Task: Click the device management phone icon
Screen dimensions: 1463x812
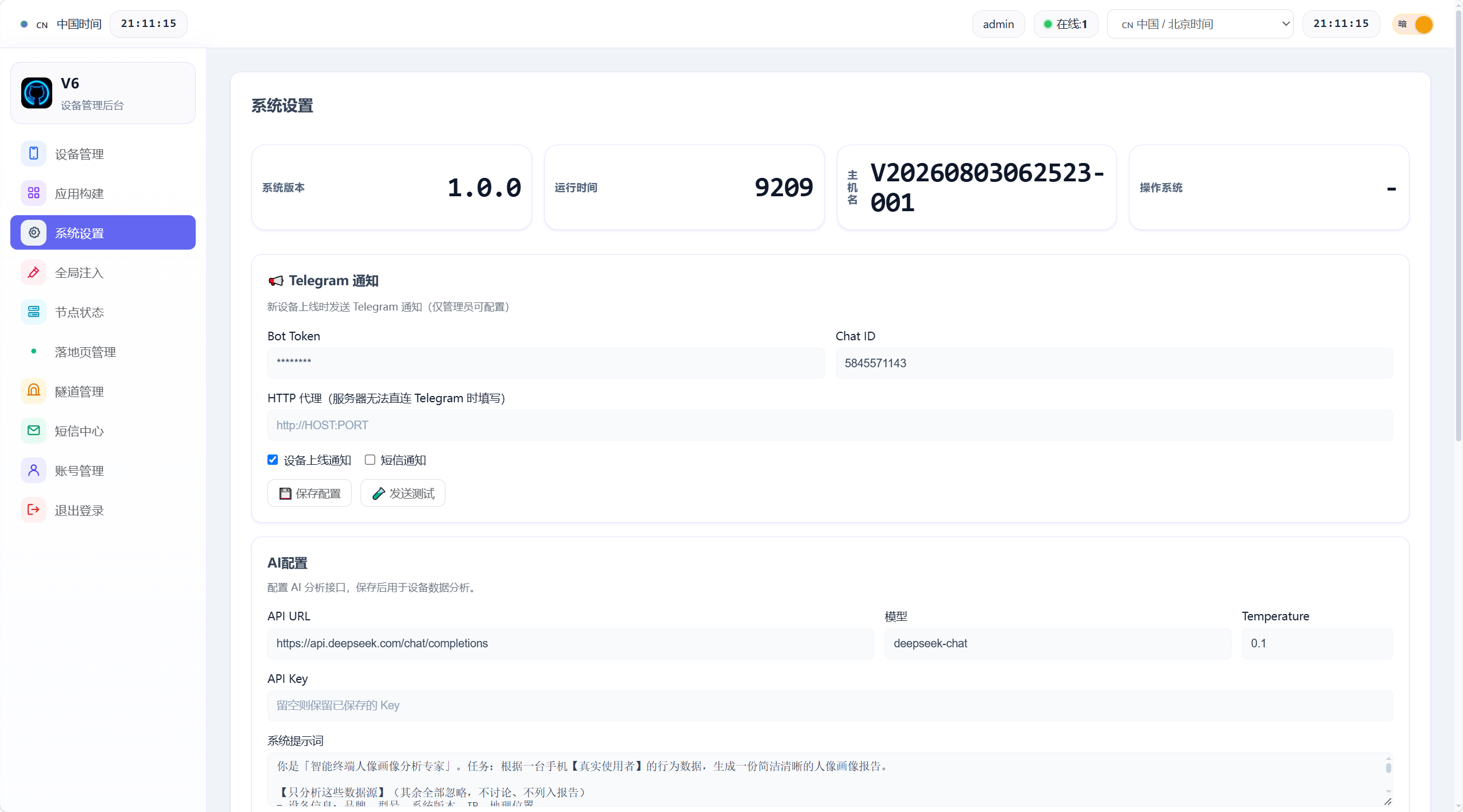Action: 34,154
